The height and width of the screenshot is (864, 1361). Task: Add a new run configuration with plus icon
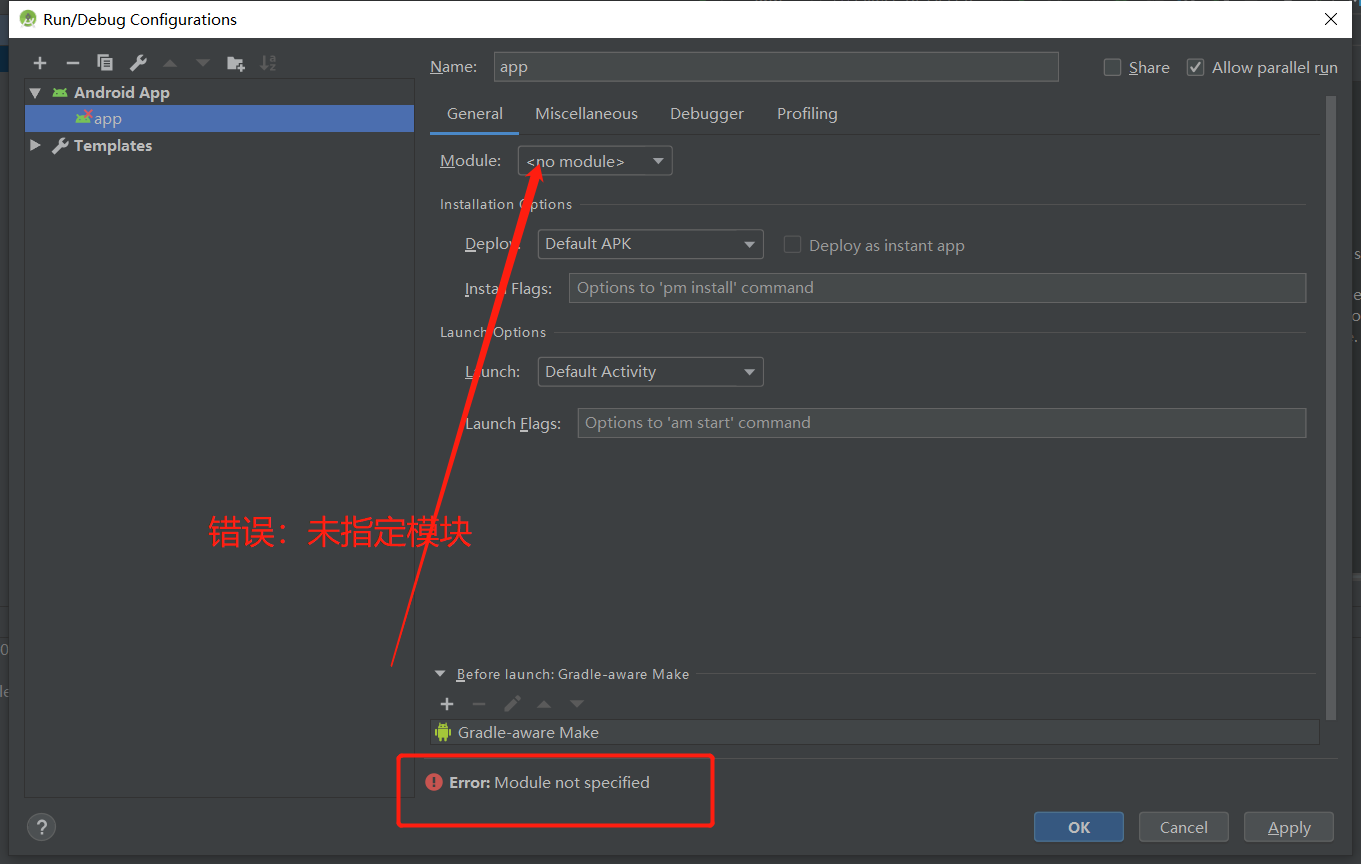tap(40, 63)
